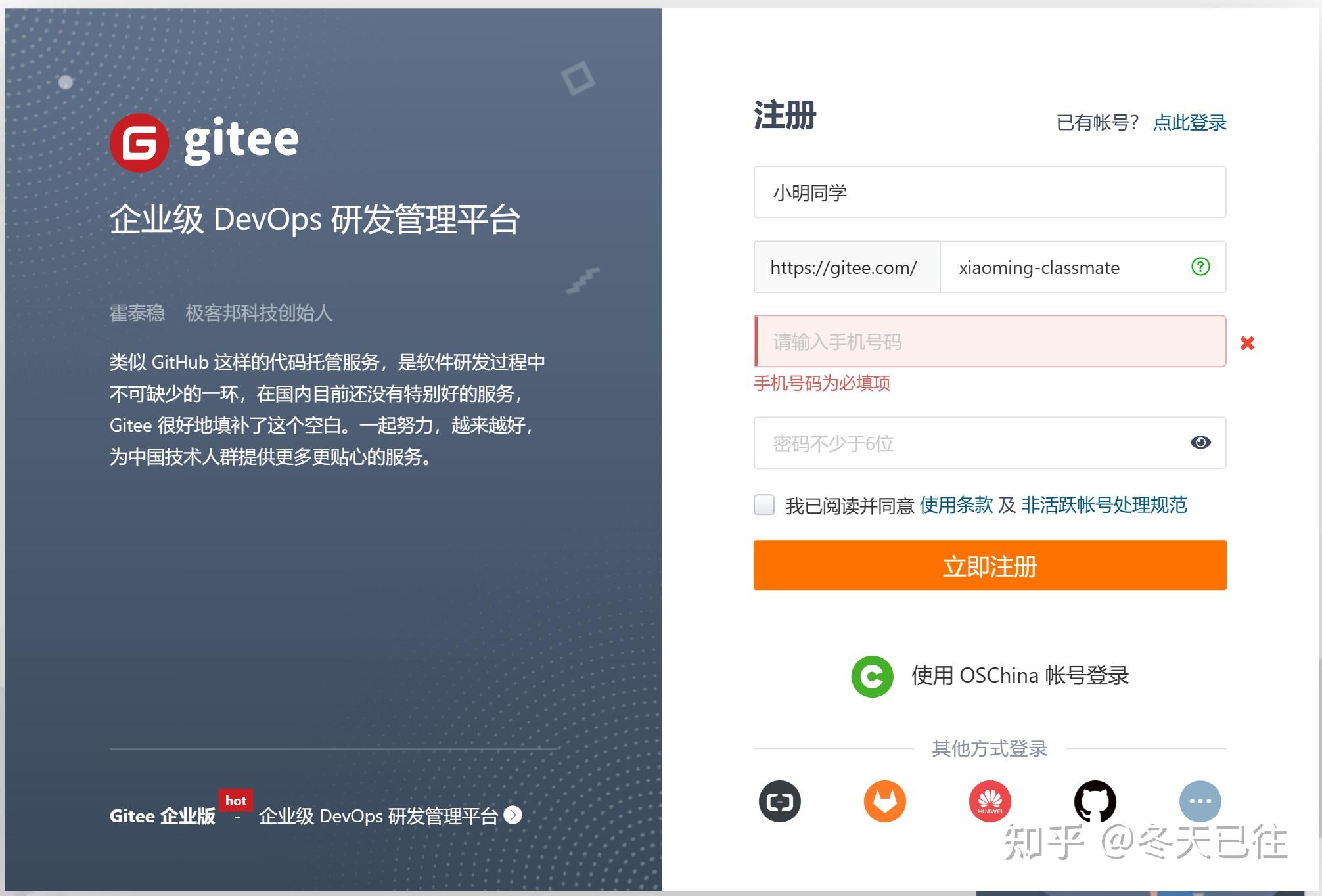Open the 非活跃帐号处理规范 link

[1104, 505]
